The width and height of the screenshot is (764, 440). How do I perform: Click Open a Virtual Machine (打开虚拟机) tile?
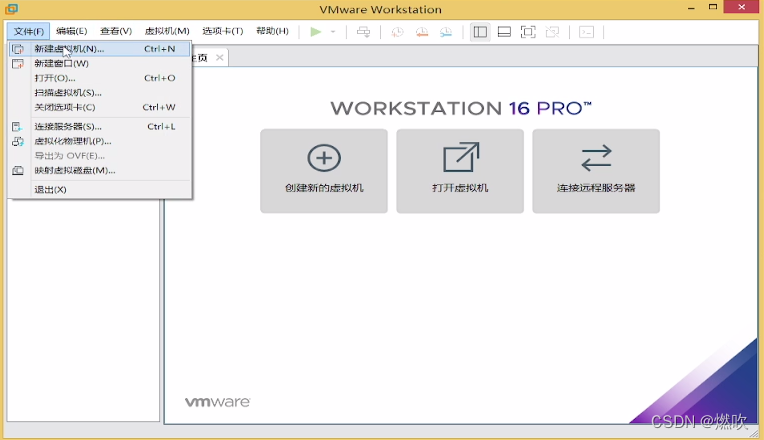pos(460,171)
